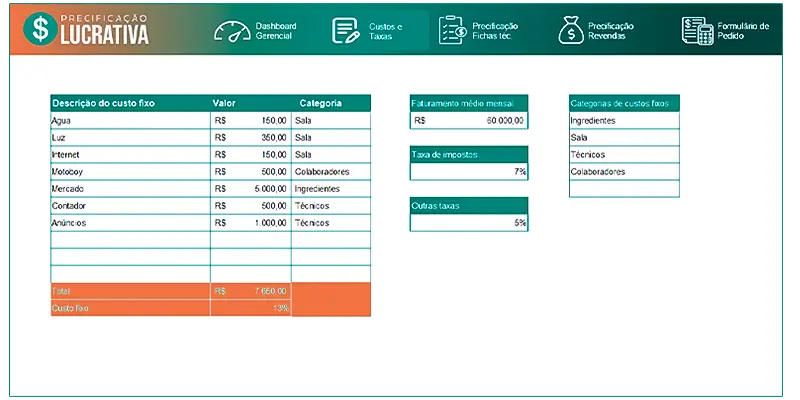The image size is (800, 400).
Task: Click the Luz value cell R$ 350,00
Action: (250, 138)
